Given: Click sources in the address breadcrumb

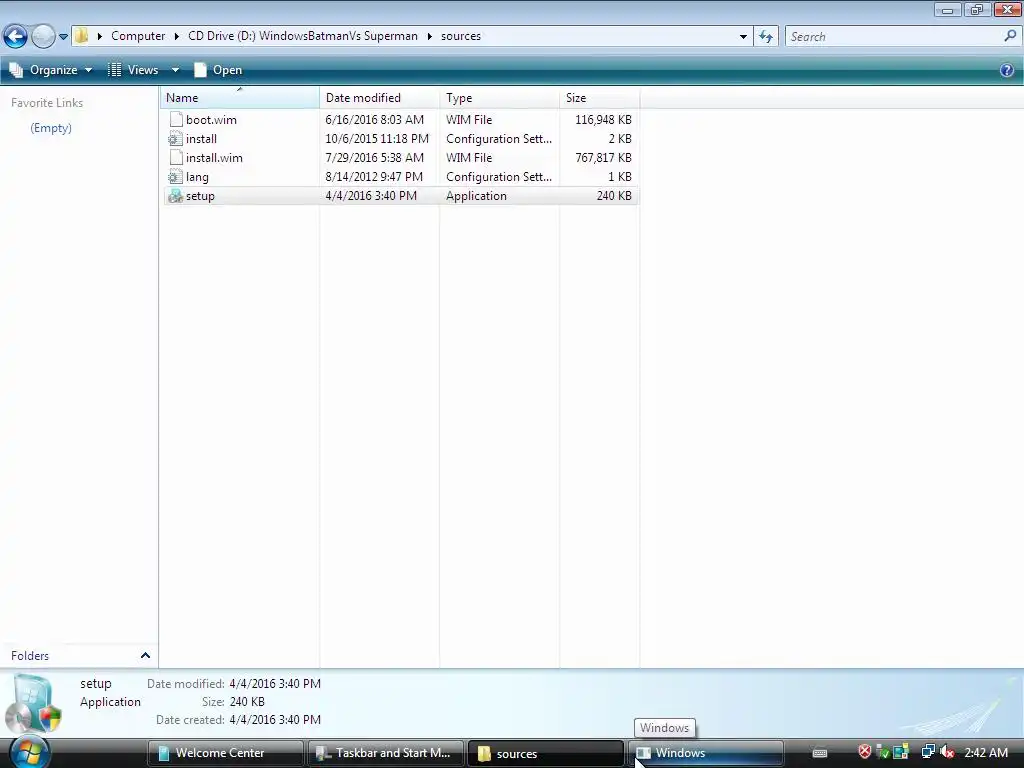Looking at the screenshot, I should (x=460, y=36).
